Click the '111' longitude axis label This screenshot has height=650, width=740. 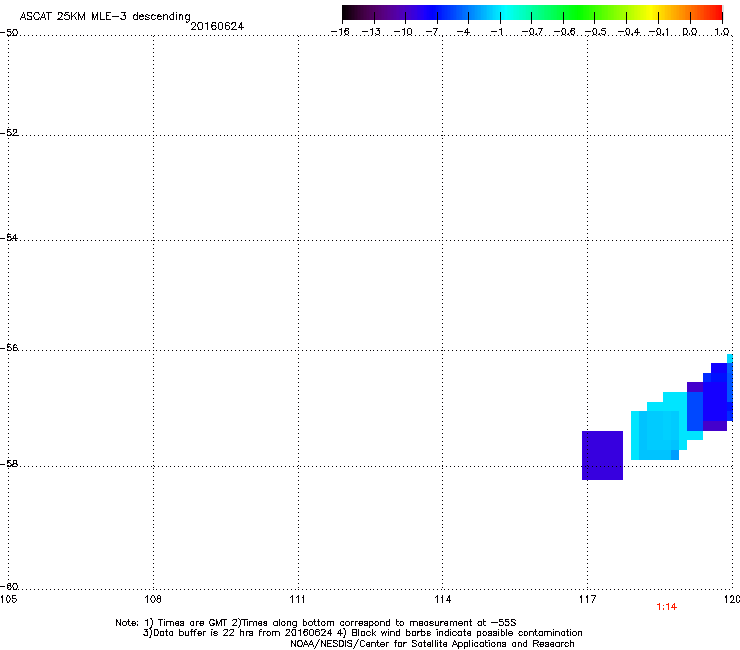tap(297, 599)
